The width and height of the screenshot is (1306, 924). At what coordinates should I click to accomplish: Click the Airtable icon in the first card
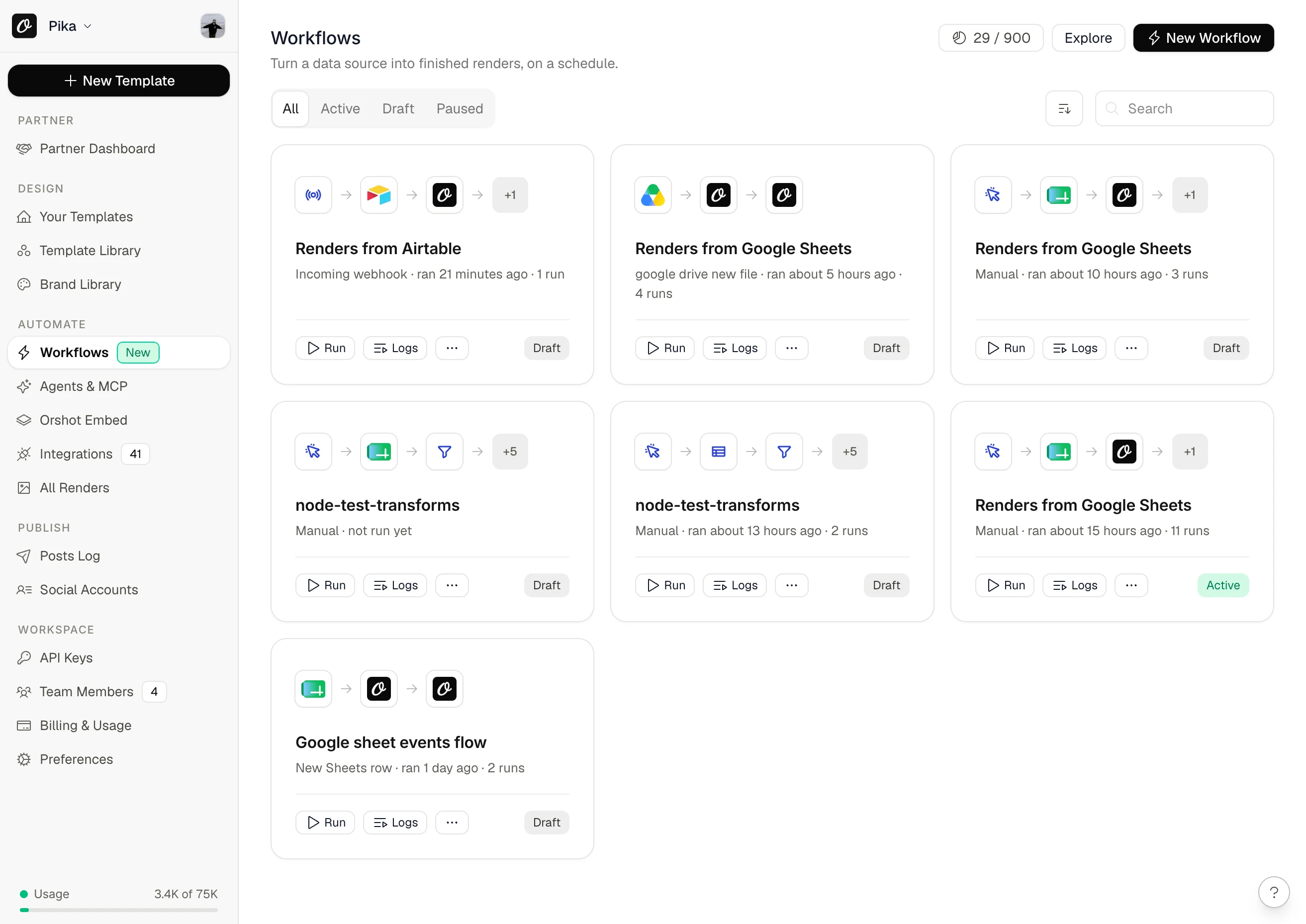(378, 194)
